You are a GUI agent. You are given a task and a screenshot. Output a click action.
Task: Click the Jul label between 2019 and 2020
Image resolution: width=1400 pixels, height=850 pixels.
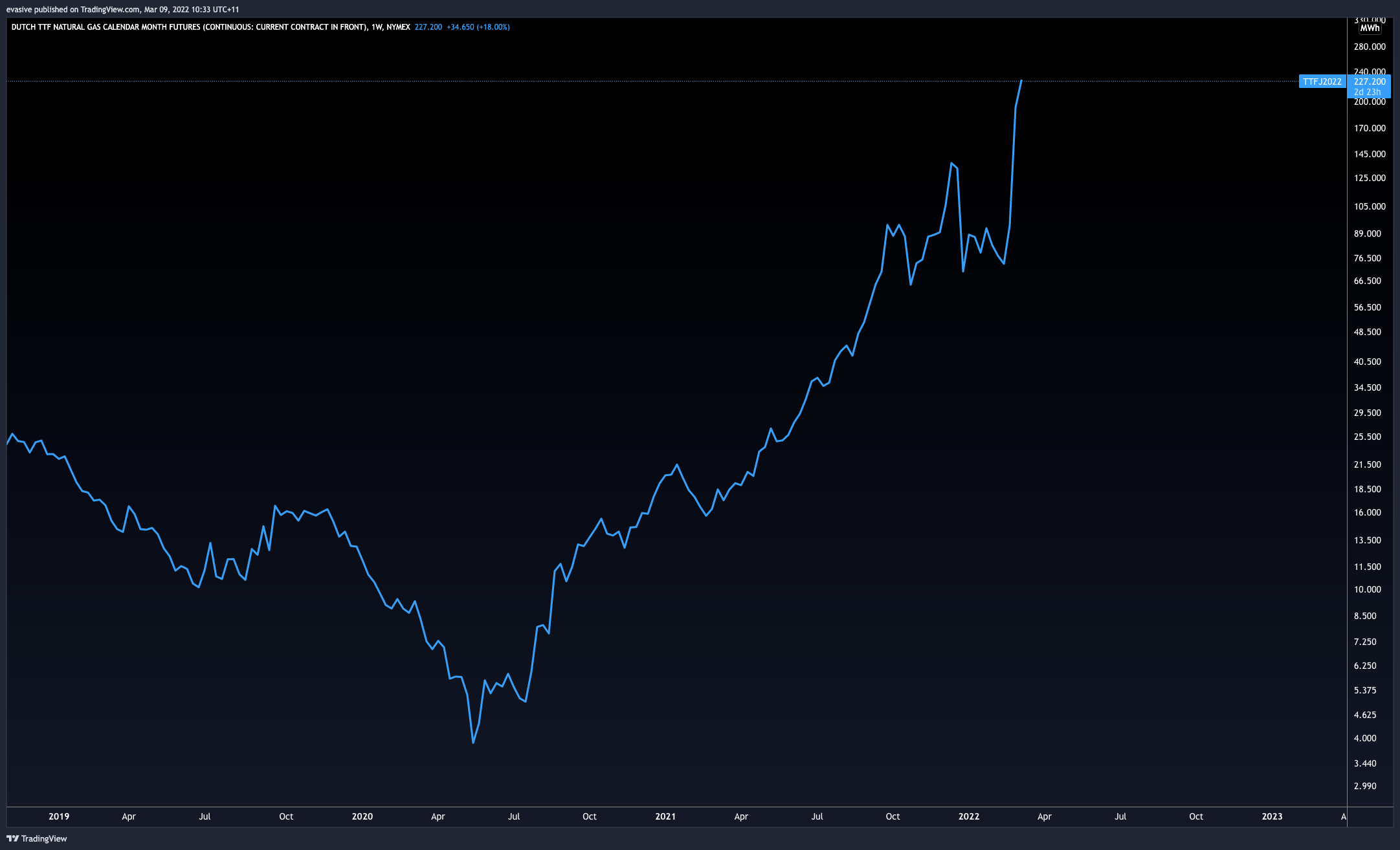[x=205, y=816]
